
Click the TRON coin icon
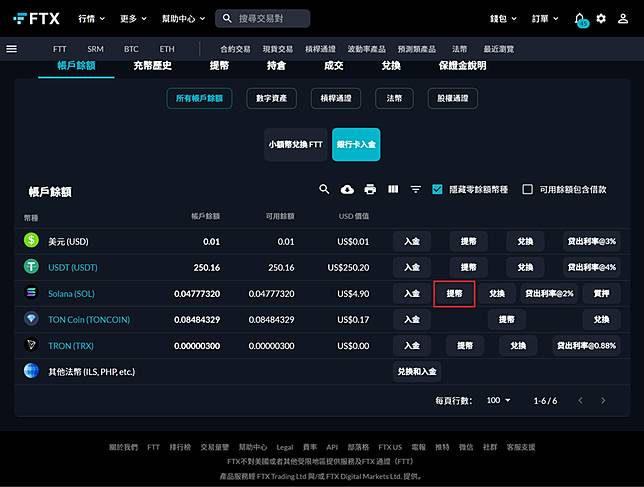[31, 345]
